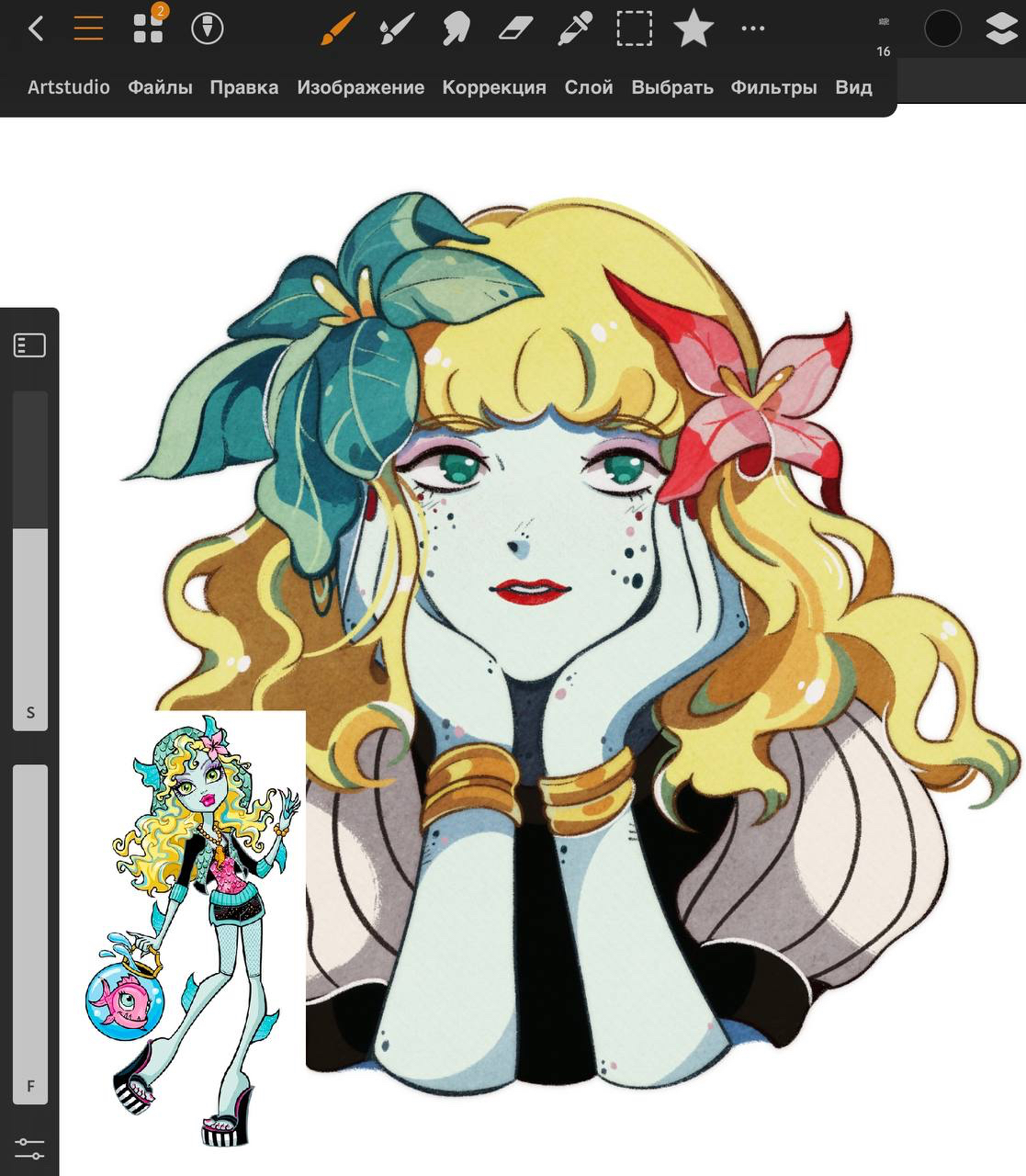Open the grid panel with badge 2
This screenshot has height=1176, width=1026.
tap(148, 28)
